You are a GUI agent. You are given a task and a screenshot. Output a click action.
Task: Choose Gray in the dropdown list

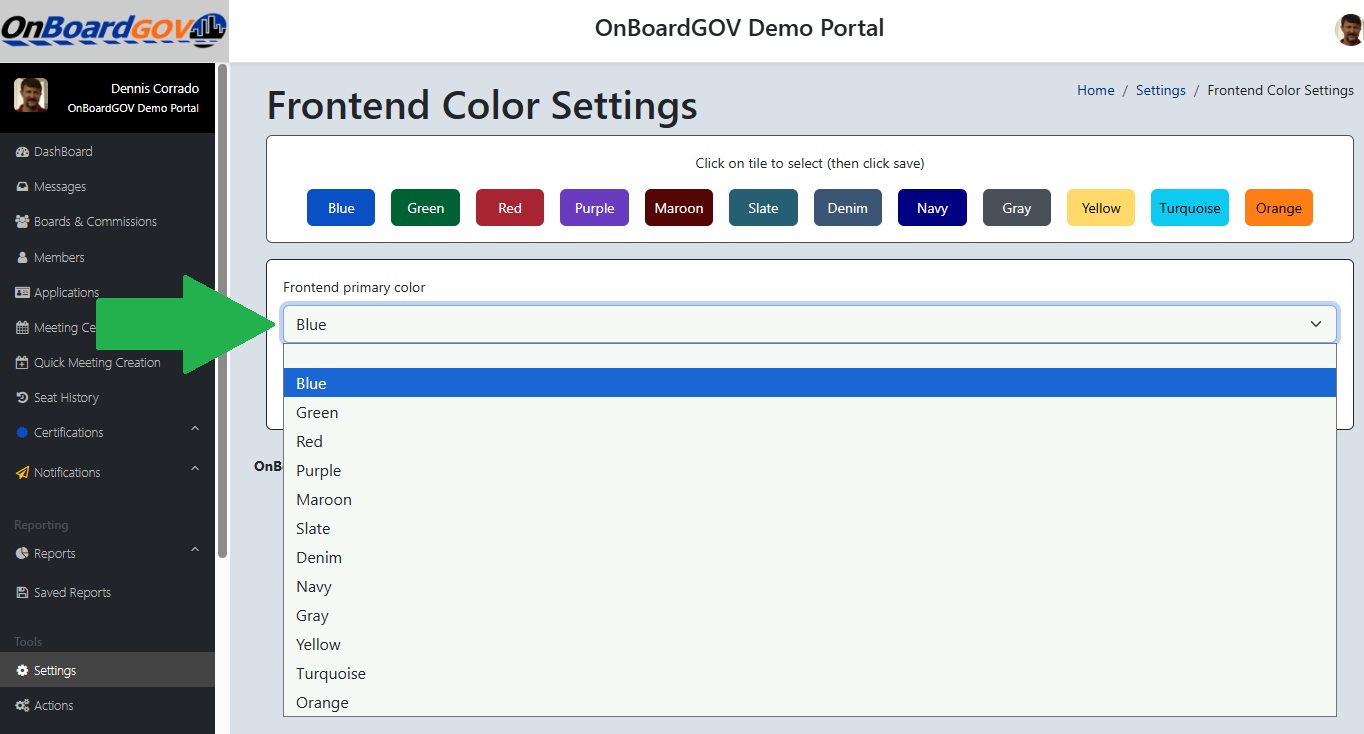(x=810, y=615)
